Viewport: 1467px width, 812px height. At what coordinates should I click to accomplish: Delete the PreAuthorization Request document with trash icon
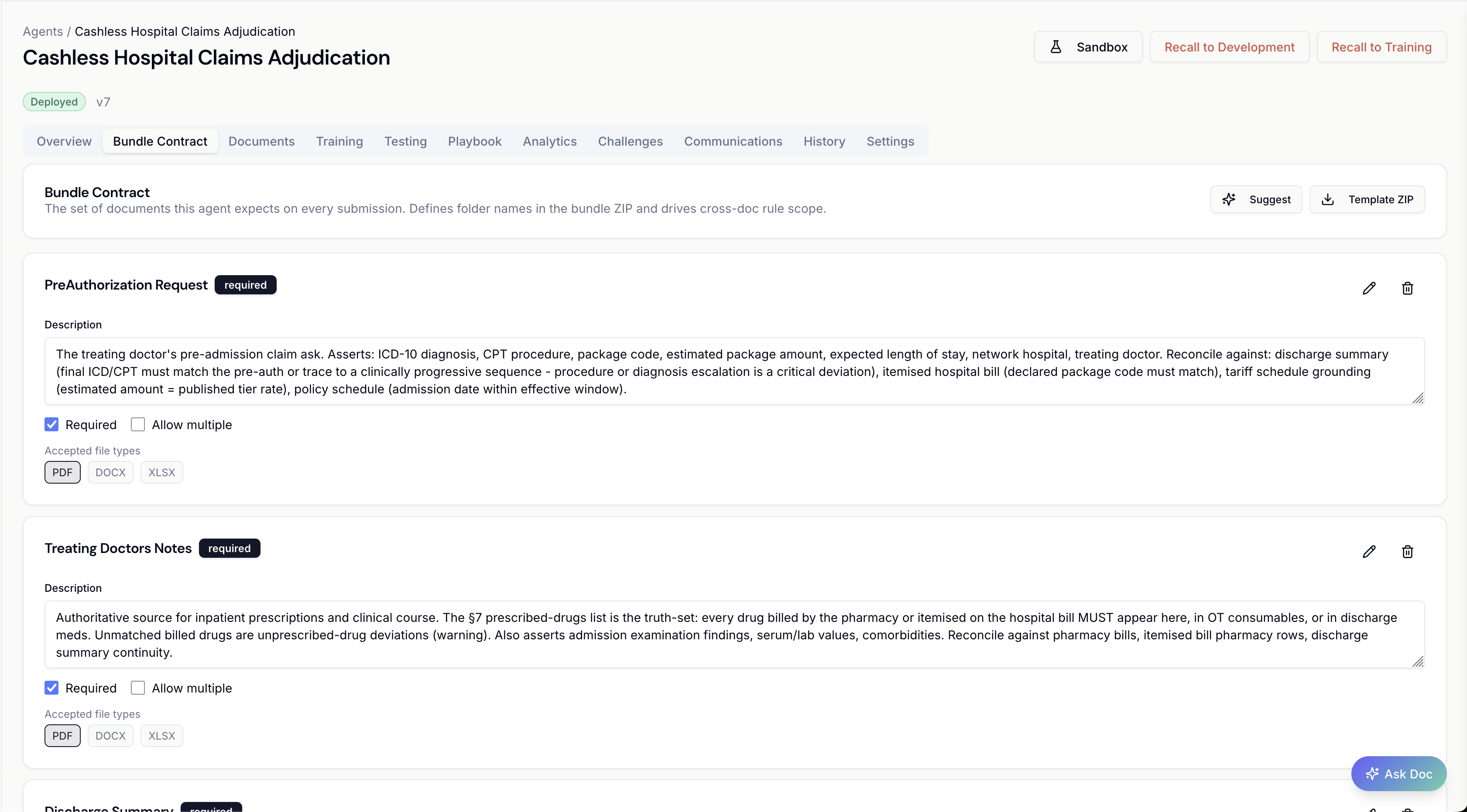tap(1407, 289)
